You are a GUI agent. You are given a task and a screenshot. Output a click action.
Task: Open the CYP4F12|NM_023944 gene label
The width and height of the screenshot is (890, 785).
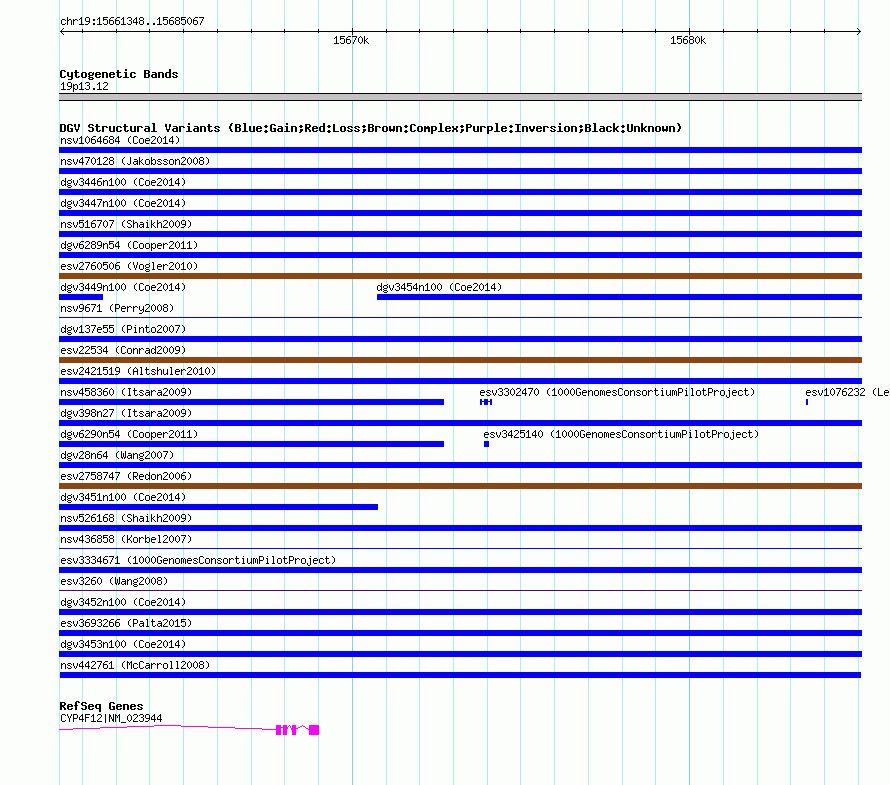click(x=111, y=718)
